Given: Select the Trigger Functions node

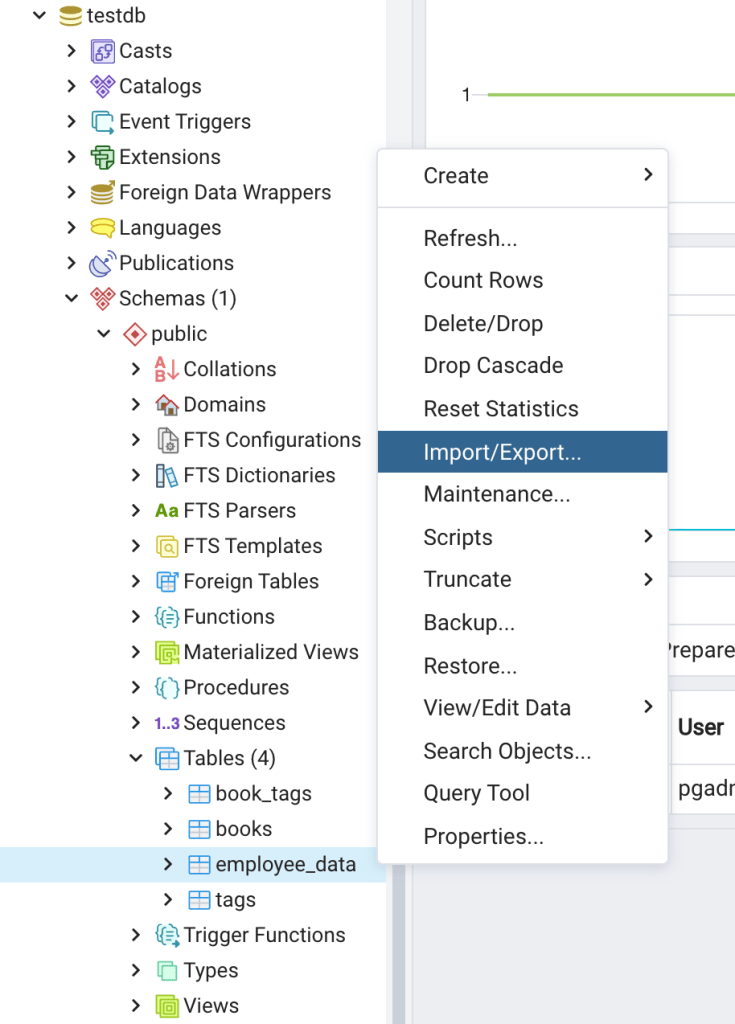Looking at the screenshot, I should coord(264,935).
